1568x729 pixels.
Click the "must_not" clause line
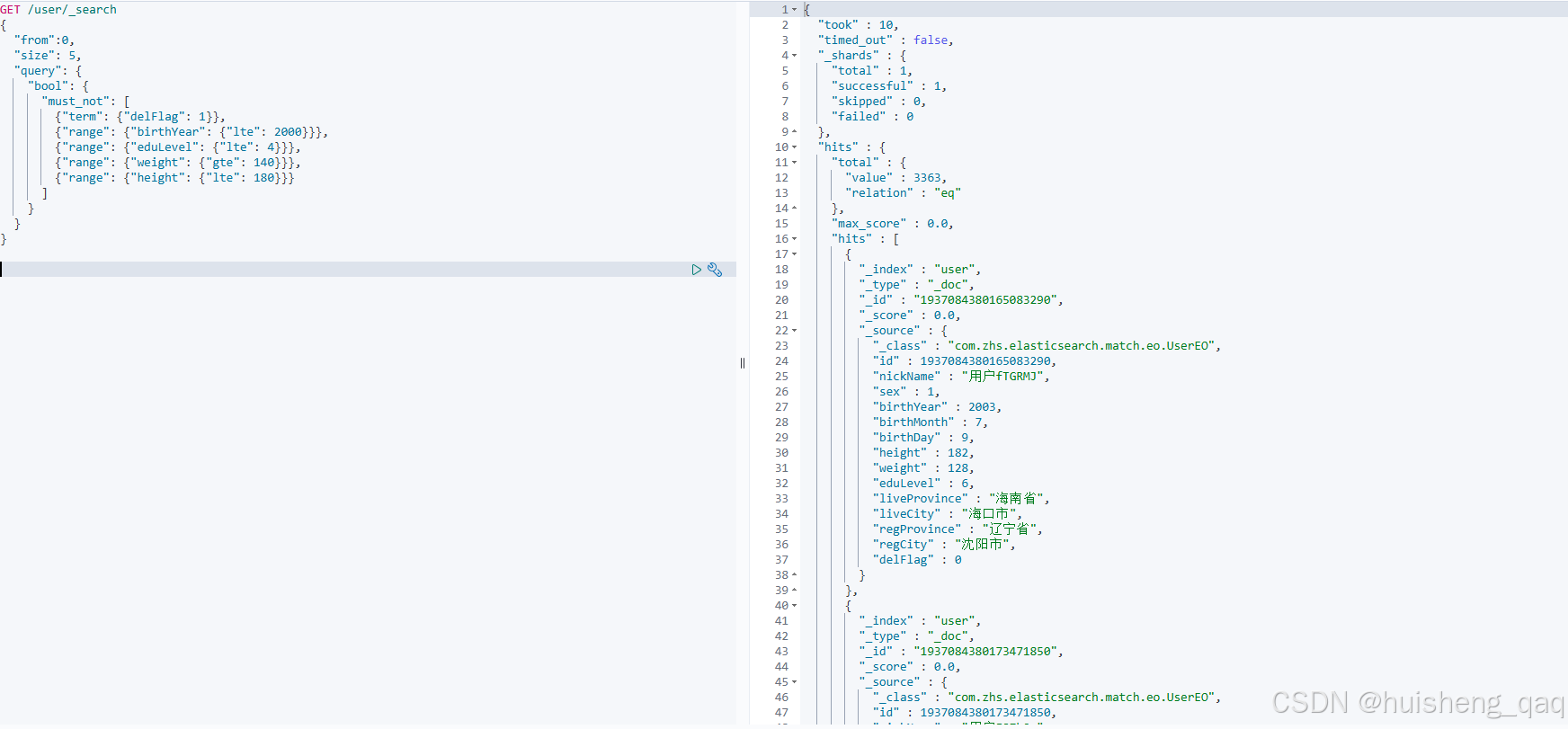pos(85,102)
